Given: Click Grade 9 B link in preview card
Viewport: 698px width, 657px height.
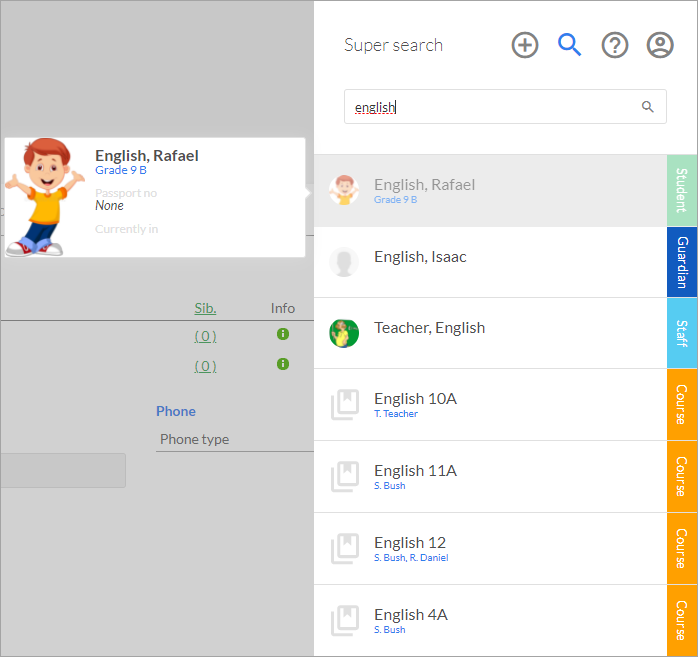Looking at the screenshot, I should 121,170.
